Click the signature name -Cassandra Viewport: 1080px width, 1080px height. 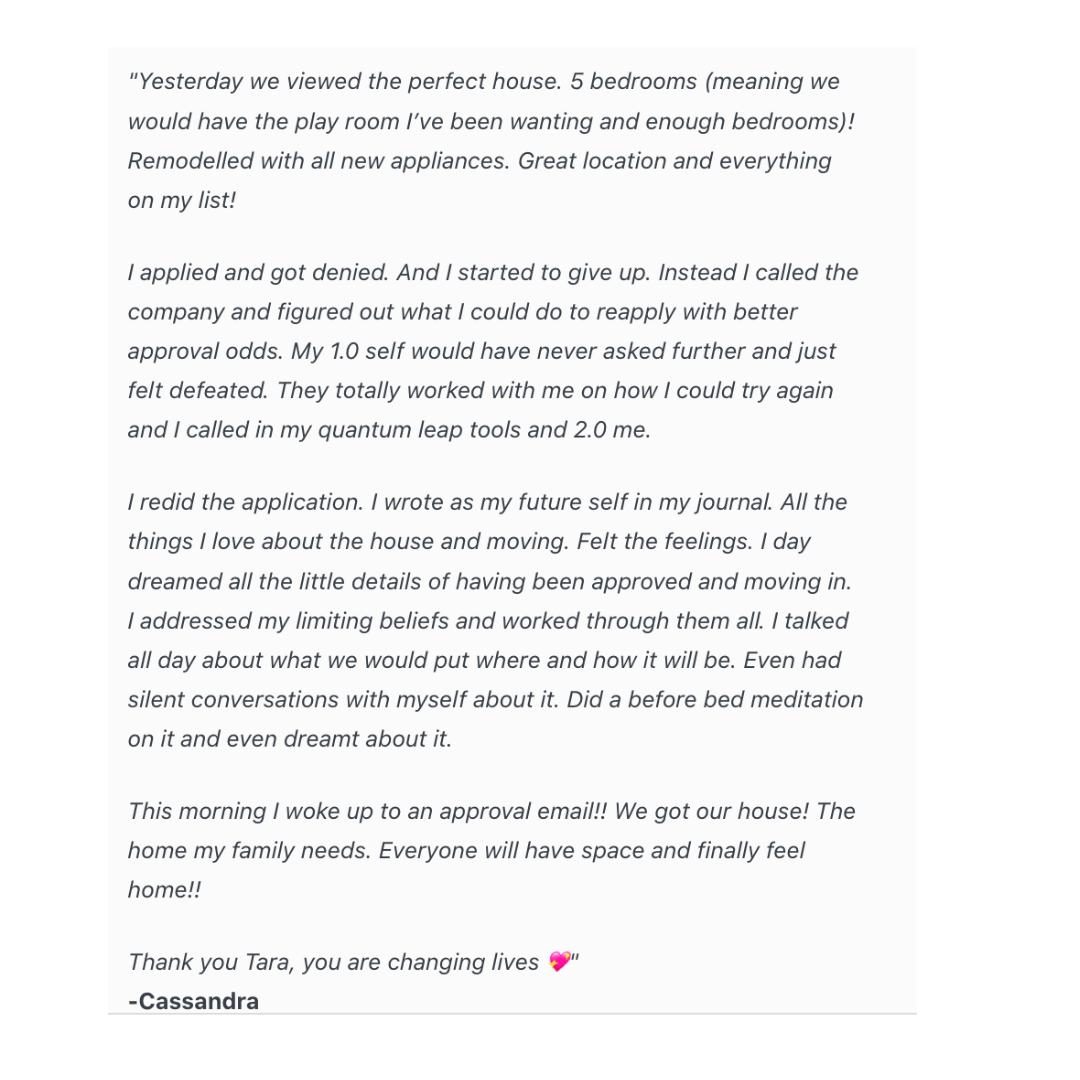tap(194, 1001)
